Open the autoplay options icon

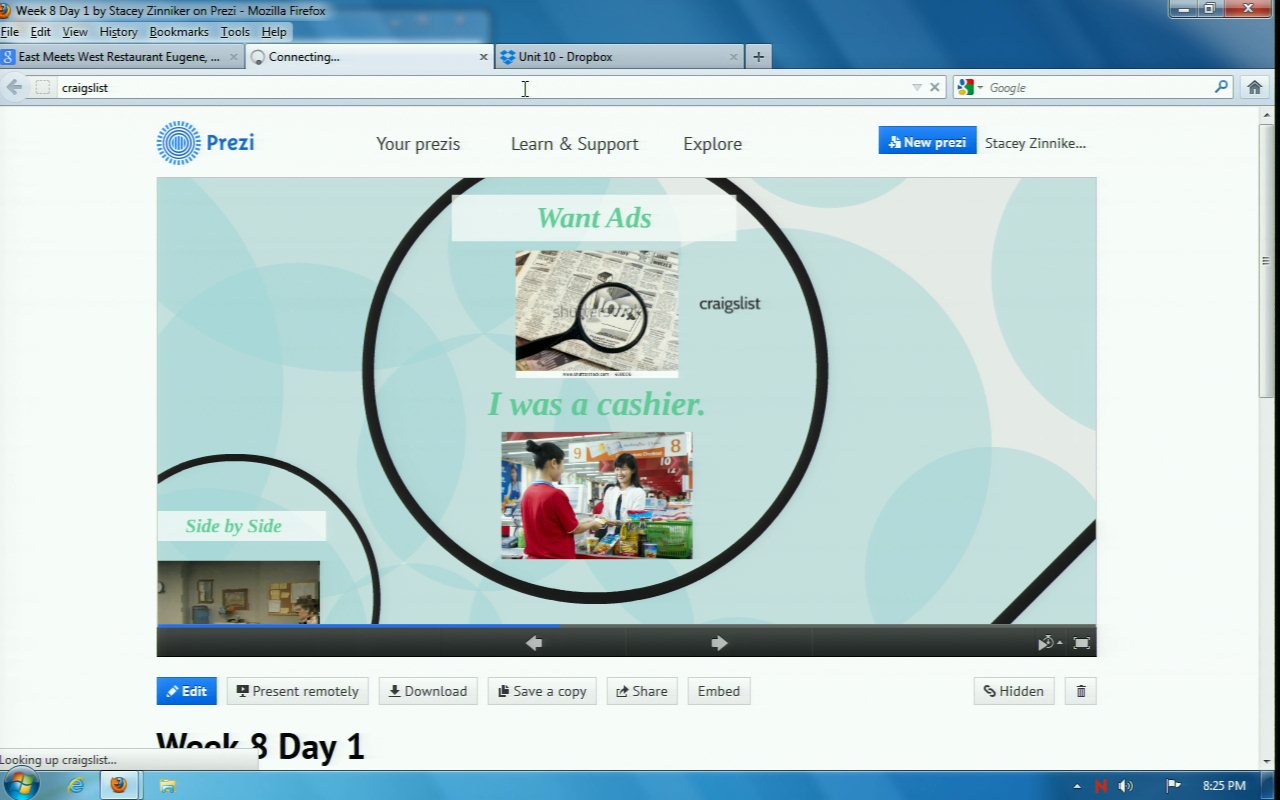[x=1048, y=643]
